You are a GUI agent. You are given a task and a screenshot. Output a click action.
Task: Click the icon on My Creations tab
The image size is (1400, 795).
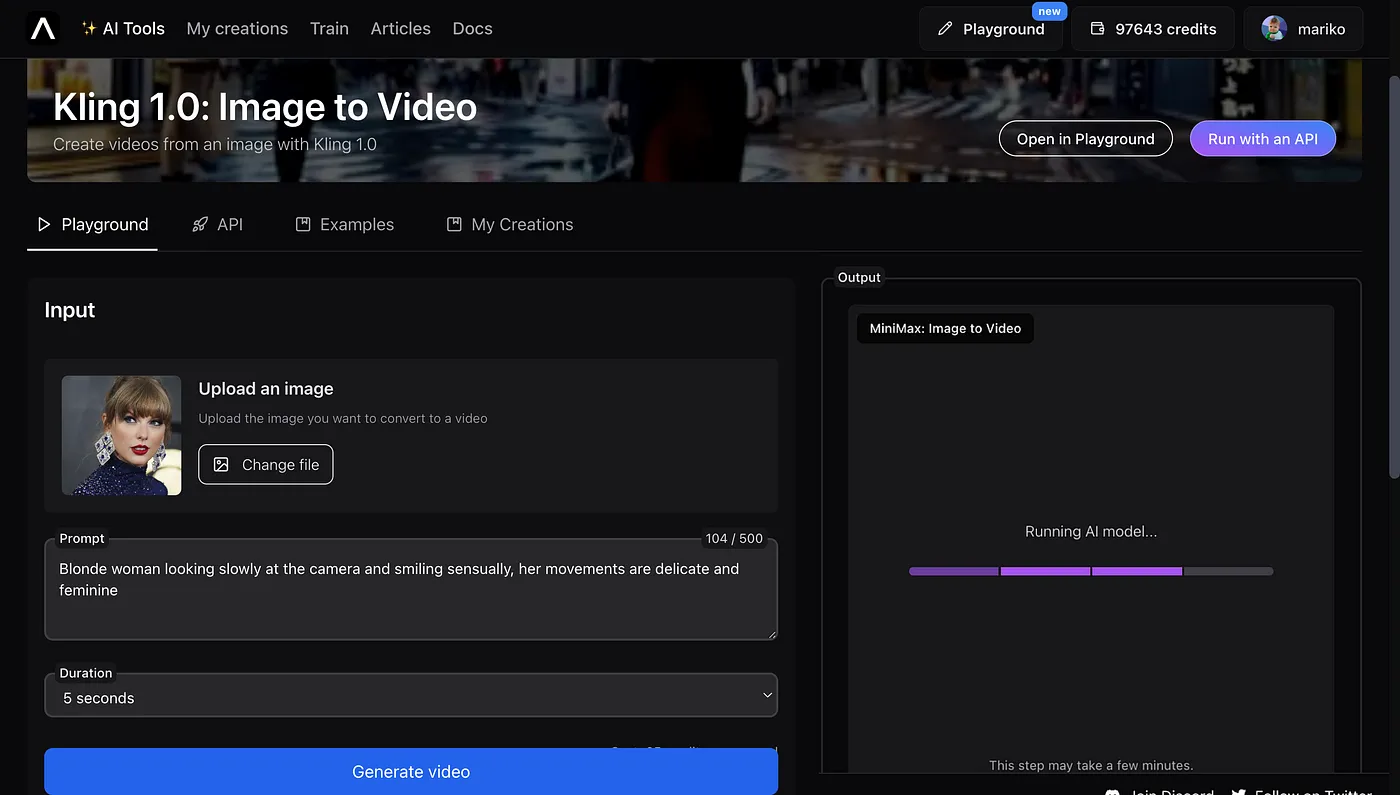(x=454, y=225)
